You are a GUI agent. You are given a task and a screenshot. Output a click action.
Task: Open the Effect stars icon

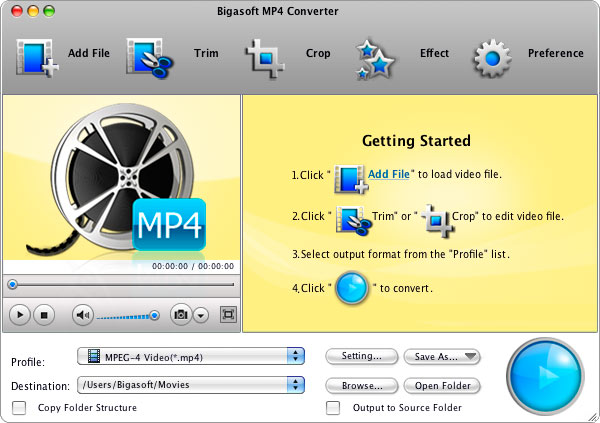[x=377, y=57]
